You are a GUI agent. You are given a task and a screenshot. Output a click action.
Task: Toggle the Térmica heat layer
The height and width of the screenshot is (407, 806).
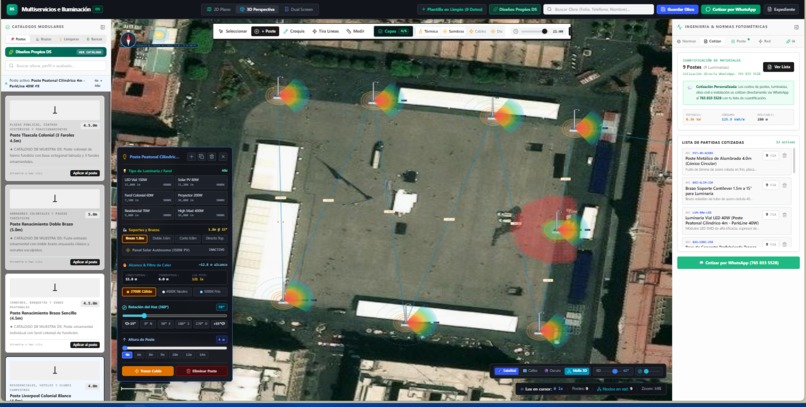(428, 31)
